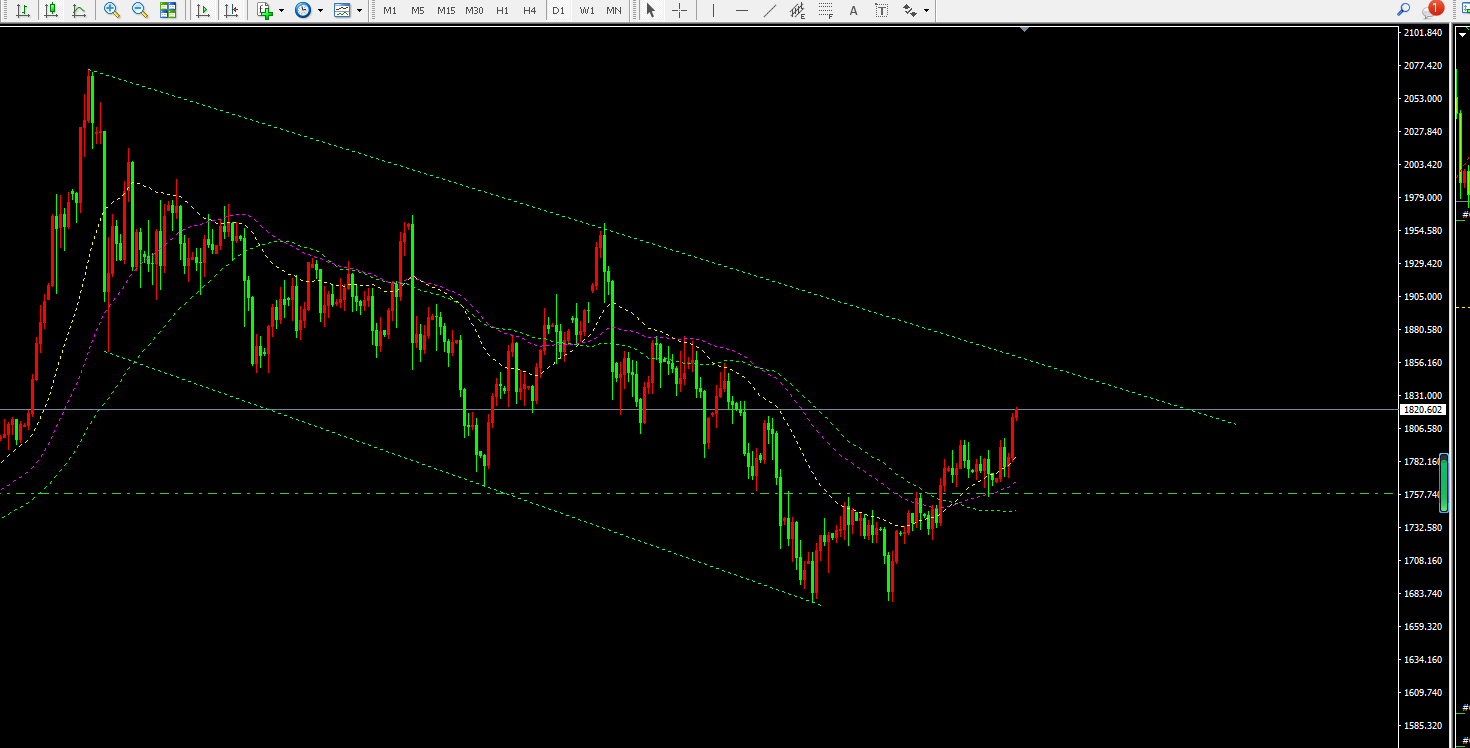The width and height of the screenshot is (1470, 748).
Task: Select the arrow cursor tool
Action: (651, 10)
